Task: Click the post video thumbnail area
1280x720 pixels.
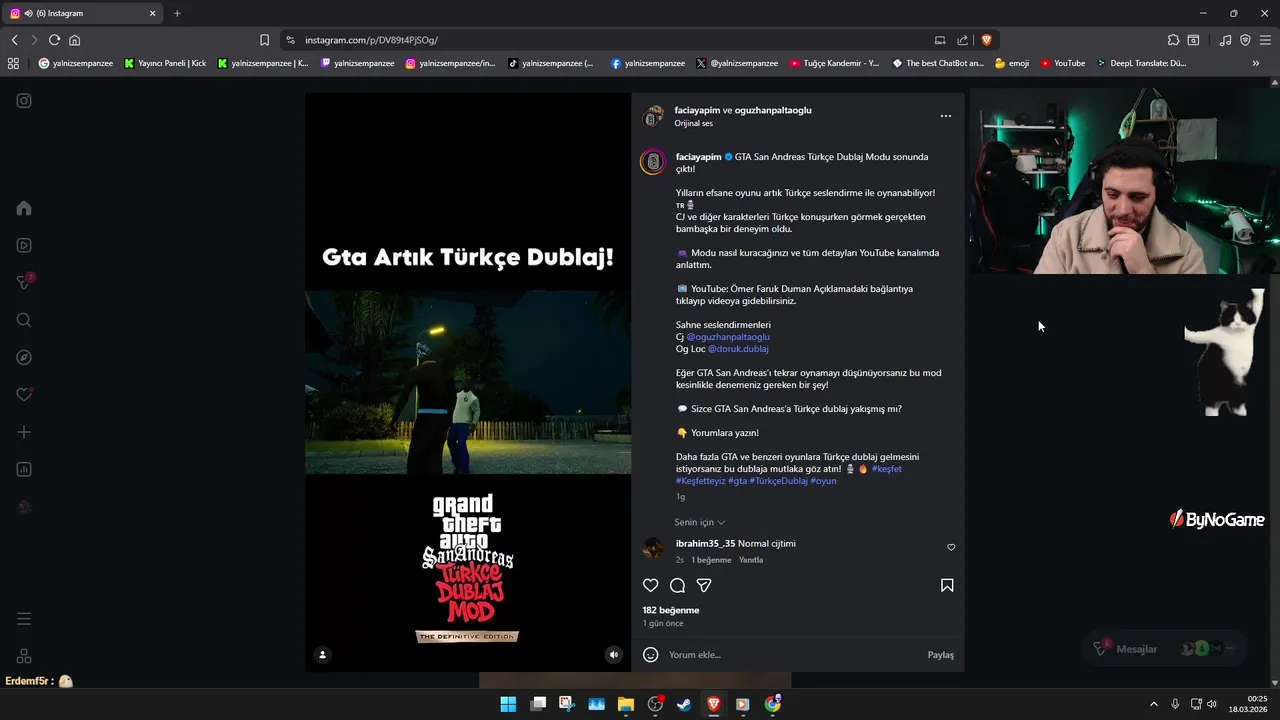Action: 468,382
